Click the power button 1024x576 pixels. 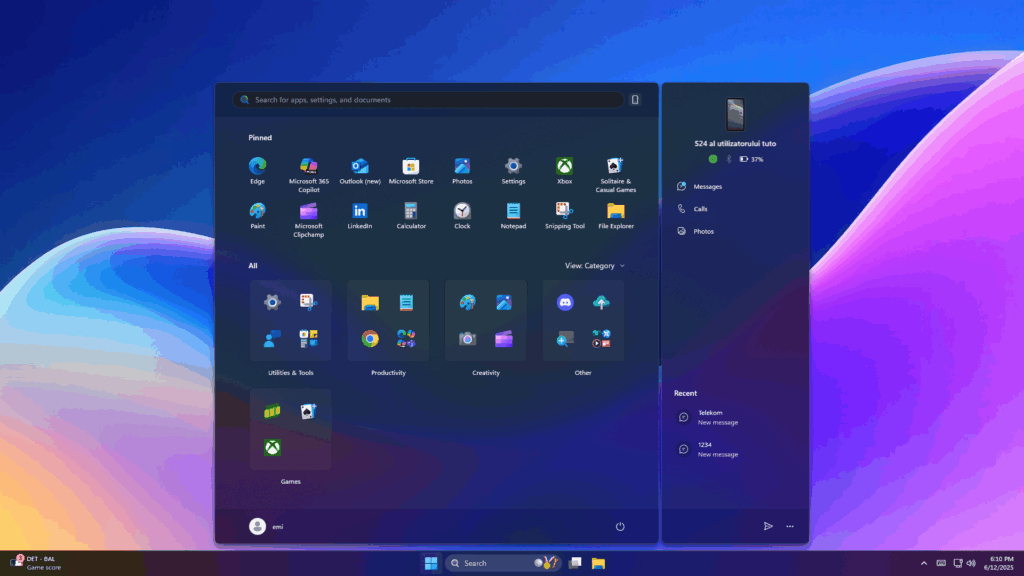(620, 526)
